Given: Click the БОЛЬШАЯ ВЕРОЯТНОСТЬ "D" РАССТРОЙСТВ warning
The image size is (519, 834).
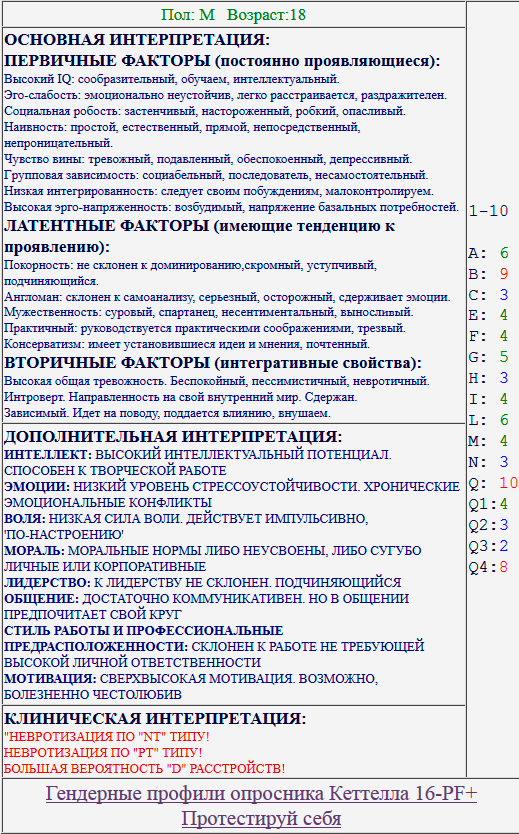Looking at the screenshot, I should click(x=145, y=769).
